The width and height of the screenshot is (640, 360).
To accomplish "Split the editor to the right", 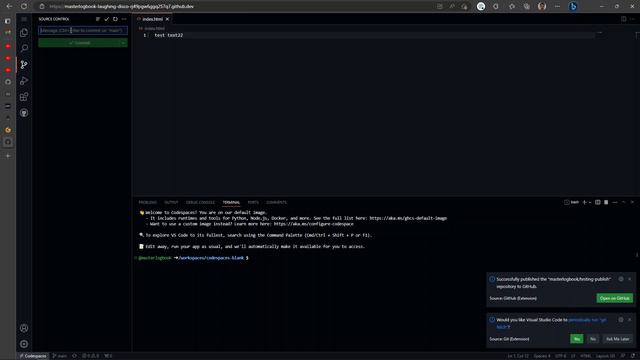I will point(623,19).
